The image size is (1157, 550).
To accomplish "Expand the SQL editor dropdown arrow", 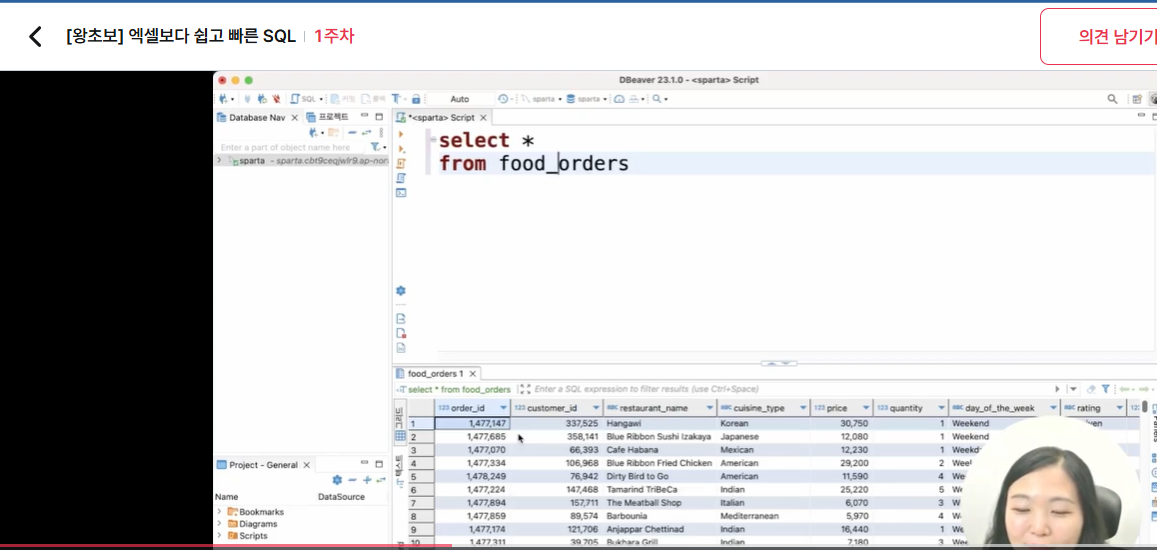I will [x=320, y=99].
